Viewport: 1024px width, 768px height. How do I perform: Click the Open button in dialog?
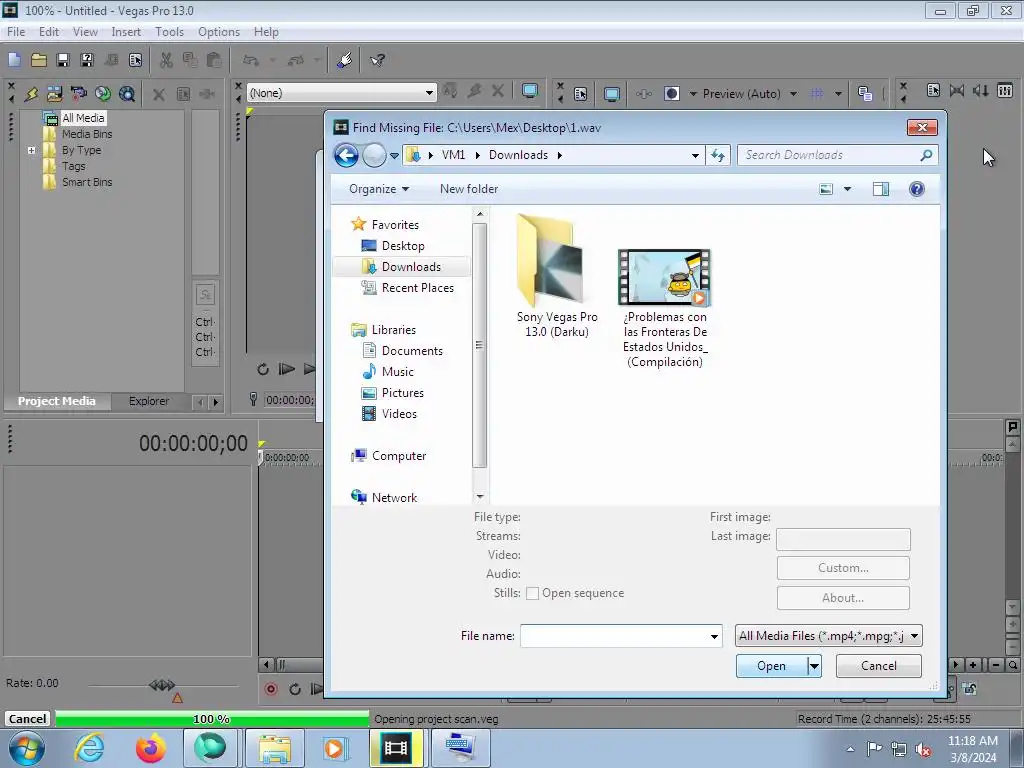click(x=771, y=666)
